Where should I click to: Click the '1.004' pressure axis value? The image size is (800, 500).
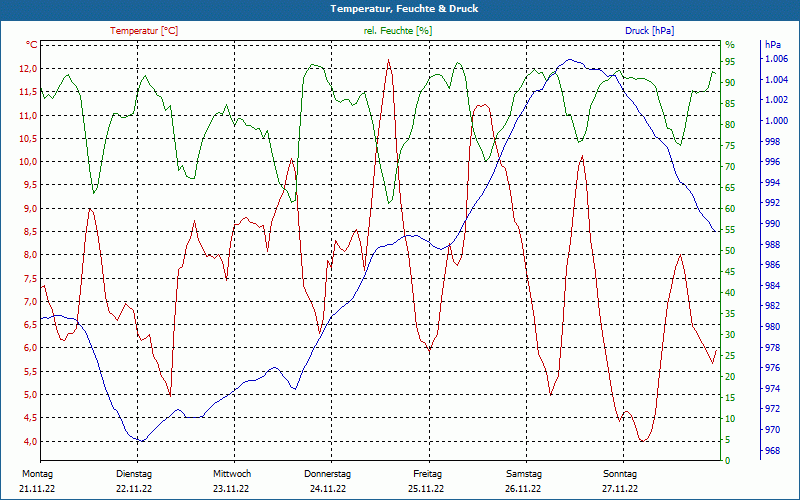pos(777,80)
